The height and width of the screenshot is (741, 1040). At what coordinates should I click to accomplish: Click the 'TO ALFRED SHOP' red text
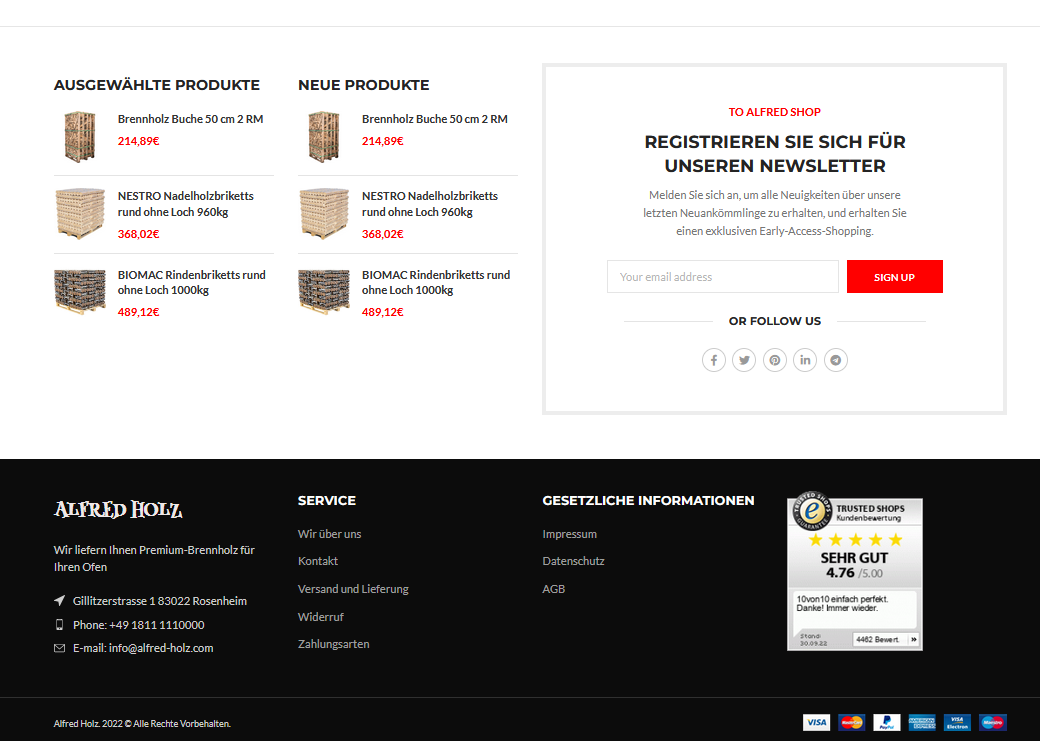click(775, 112)
